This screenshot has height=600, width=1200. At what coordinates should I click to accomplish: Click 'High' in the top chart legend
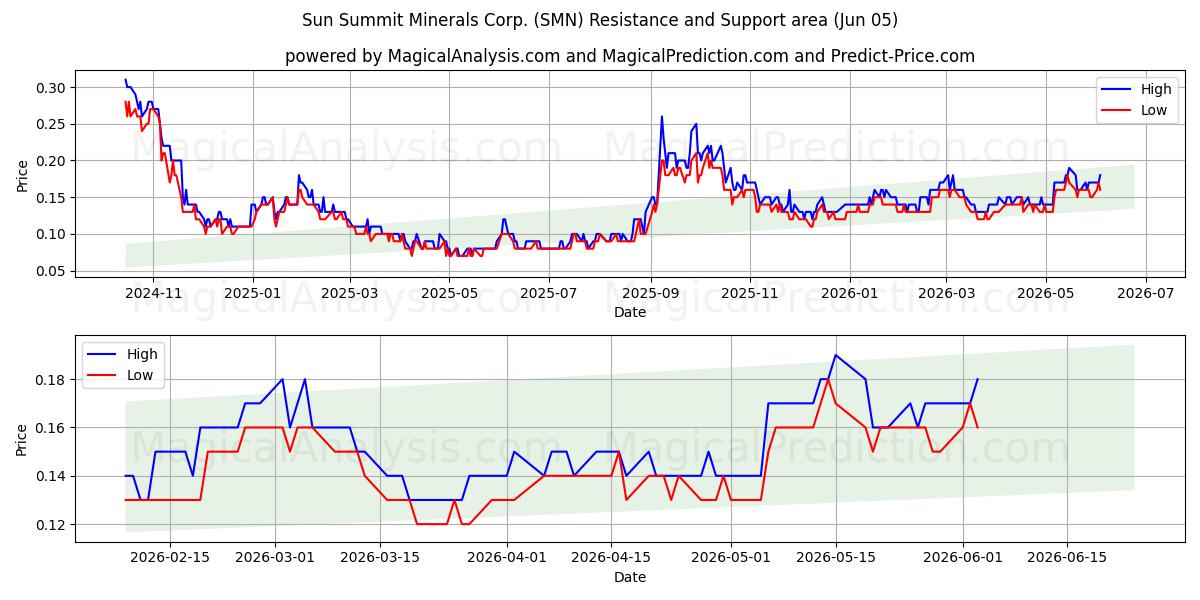[x=1155, y=89]
